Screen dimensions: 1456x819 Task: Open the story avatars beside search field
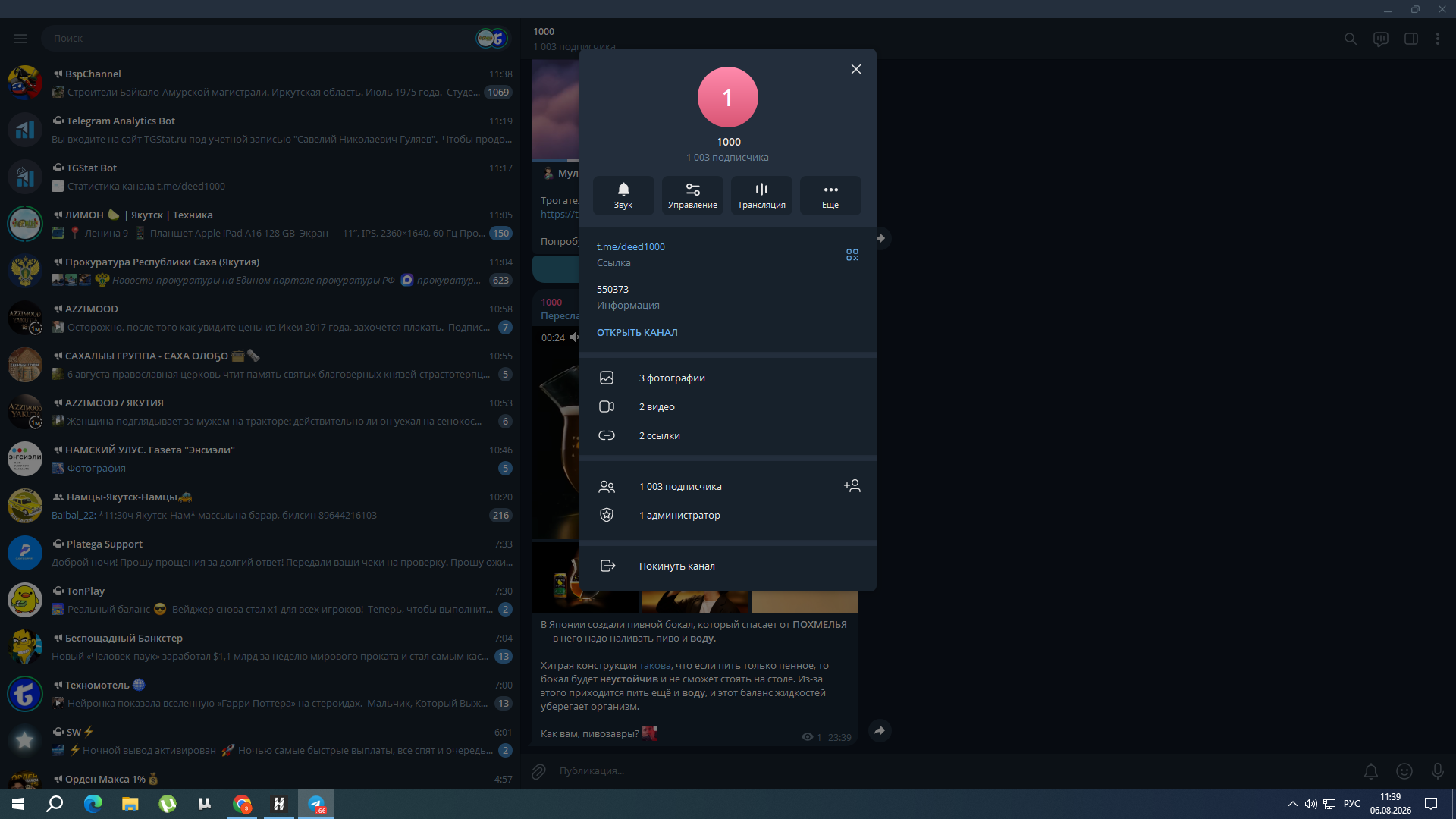click(x=491, y=38)
